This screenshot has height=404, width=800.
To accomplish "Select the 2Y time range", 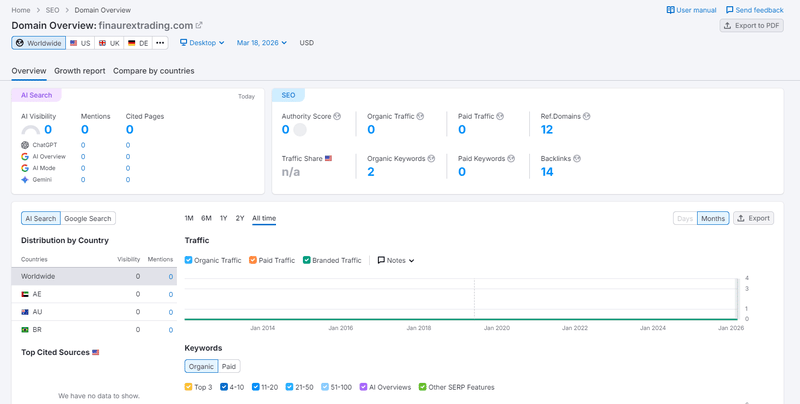I will click(240, 218).
